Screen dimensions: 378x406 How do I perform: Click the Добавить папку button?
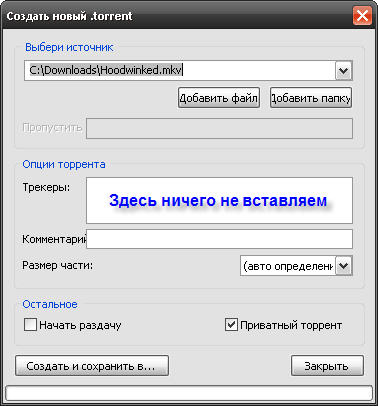click(x=311, y=98)
